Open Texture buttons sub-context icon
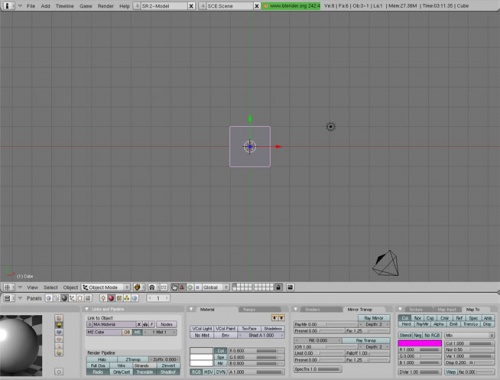Image resolution: width=500 pixels, height=380 pixels. coord(119,298)
